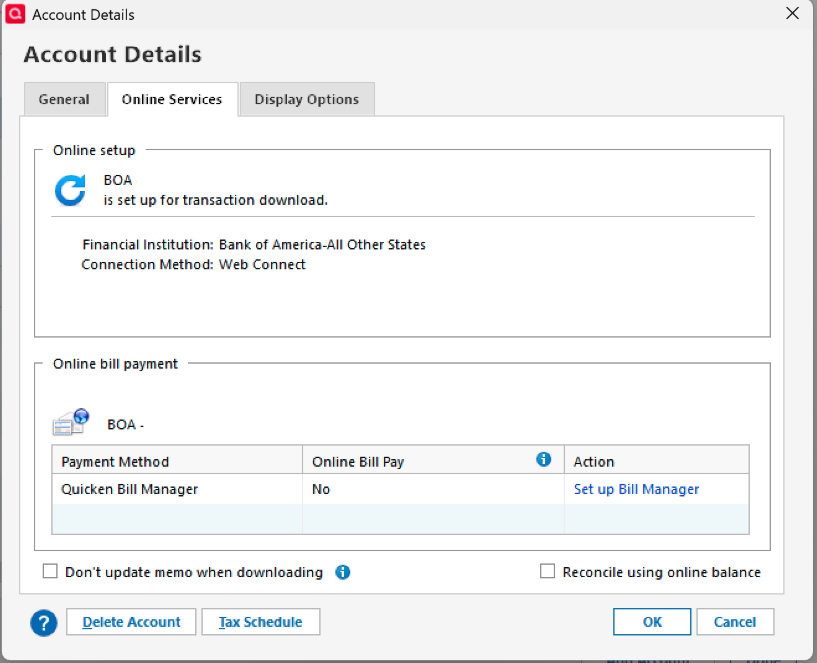Click the Set up Bill Manager link
Viewport: 817px width, 663px height.
point(636,490)
